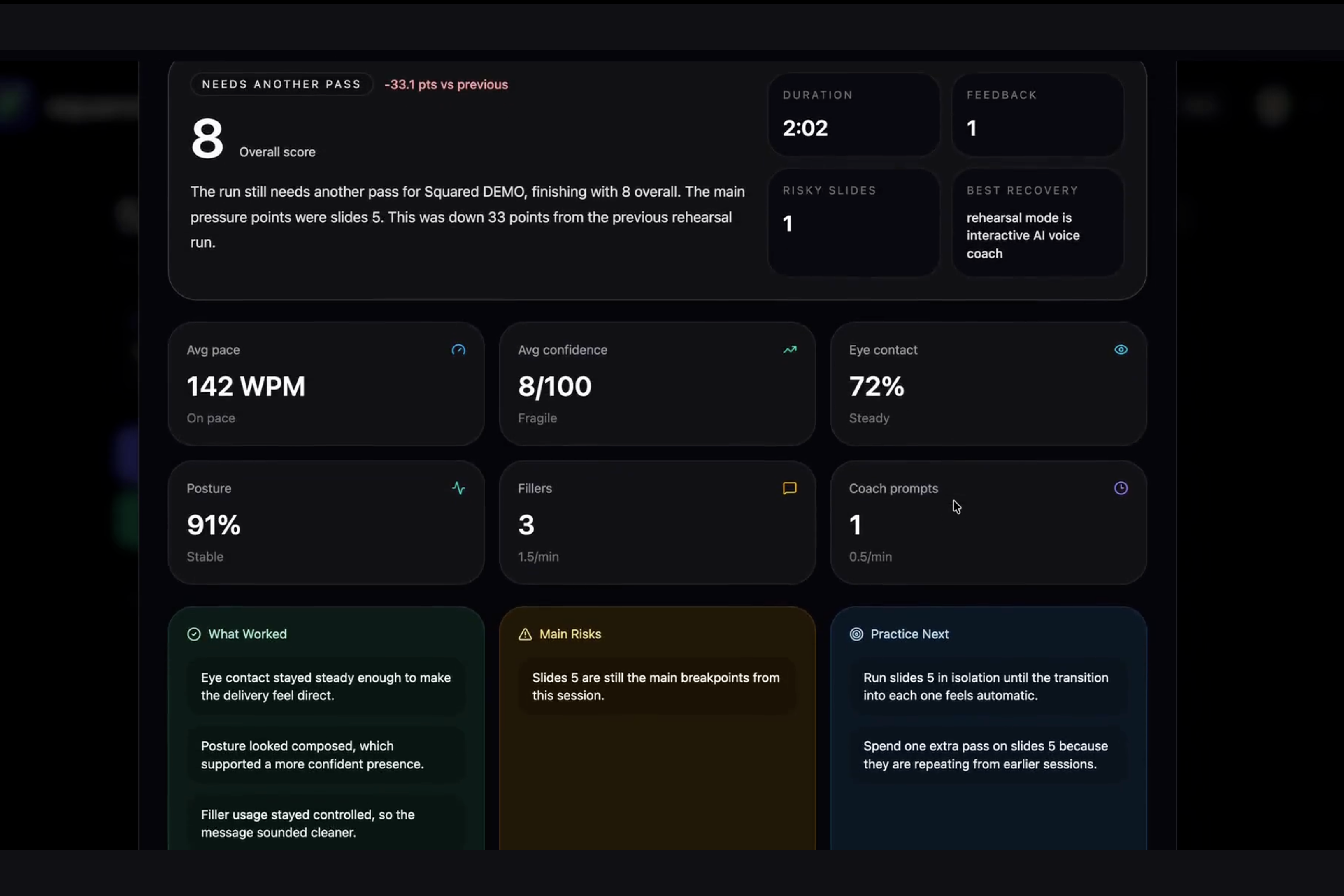Click the Eye contact stayed steady item
This screenshot has height=896, width=1344.
tap(326, 686)
